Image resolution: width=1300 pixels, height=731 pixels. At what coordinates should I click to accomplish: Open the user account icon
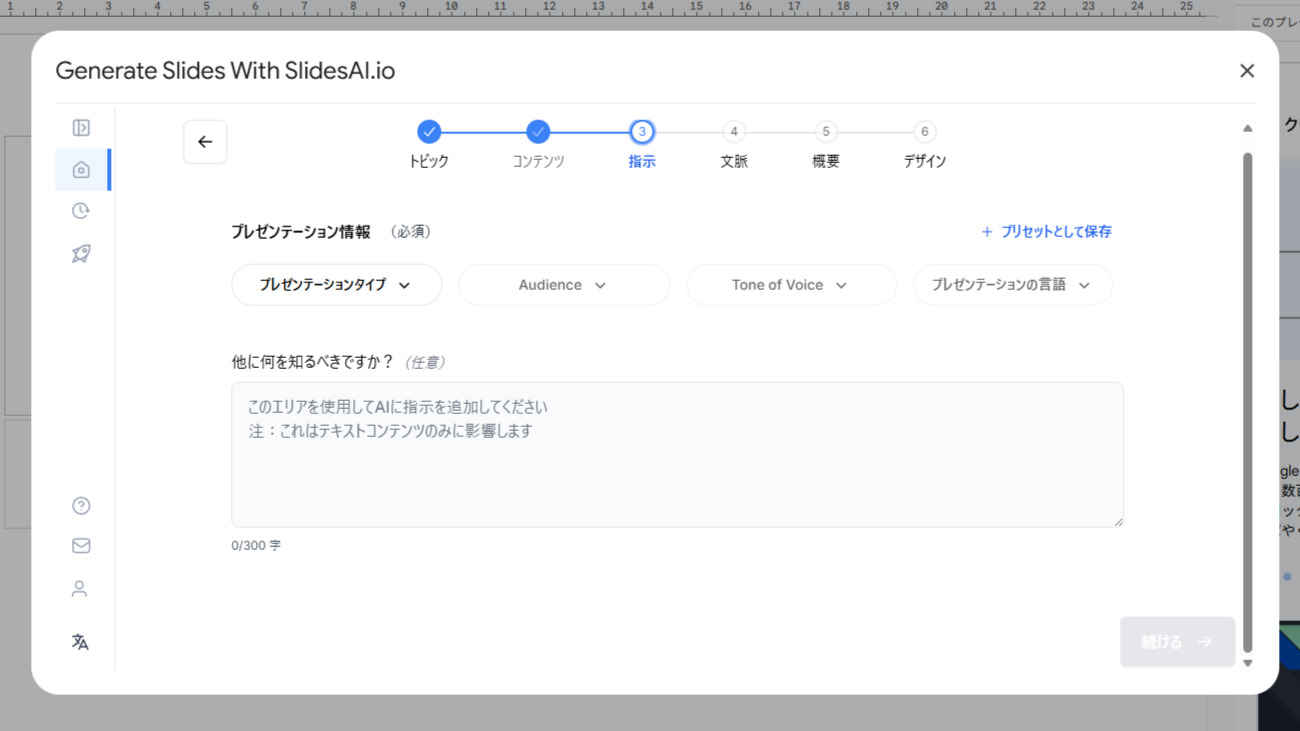(x=80, y=588)
